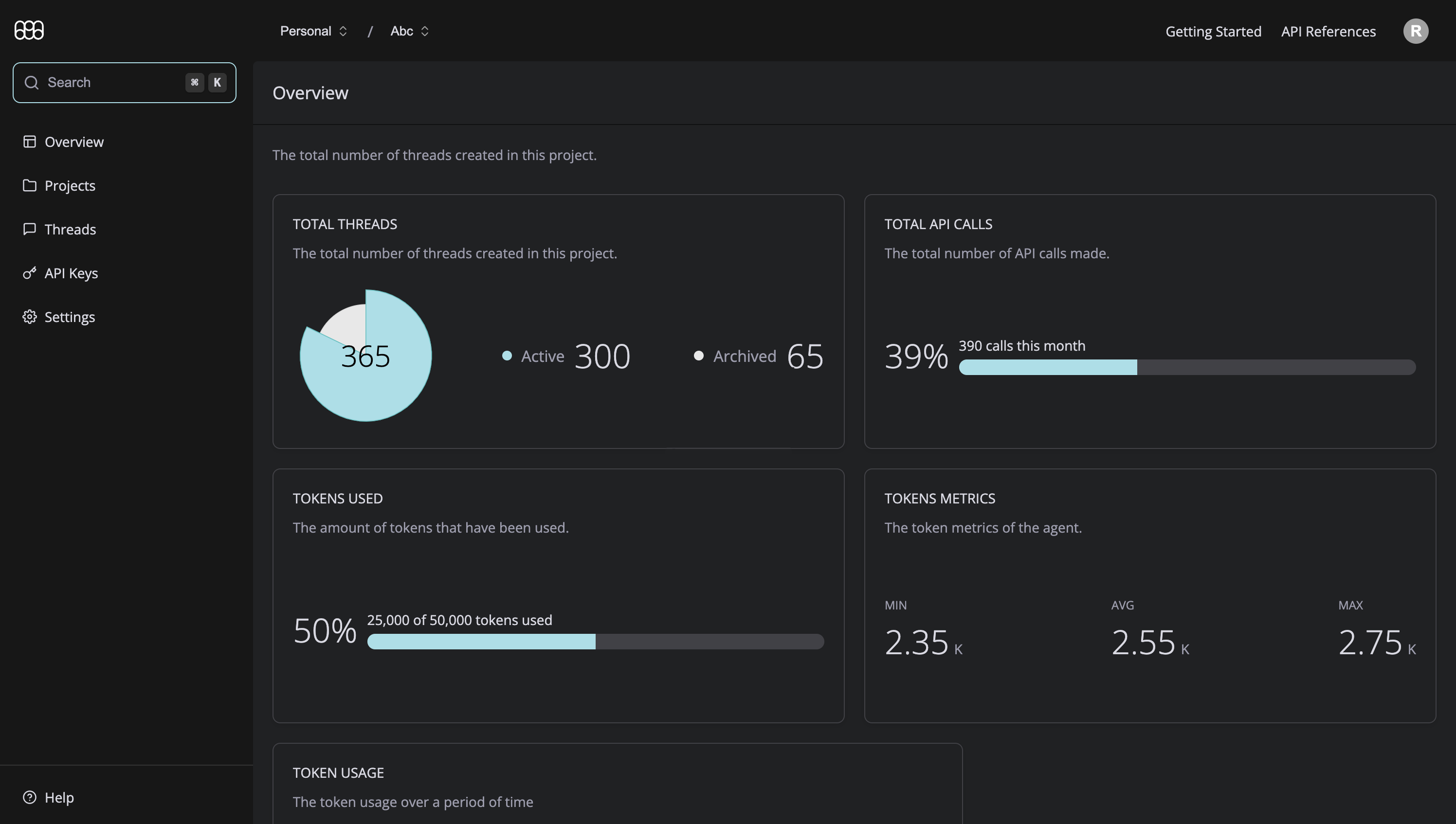Viewport: 1456px width, 824px height.
Task: Click the Overview layout icon in sidebar
Action: click(29, 142)
